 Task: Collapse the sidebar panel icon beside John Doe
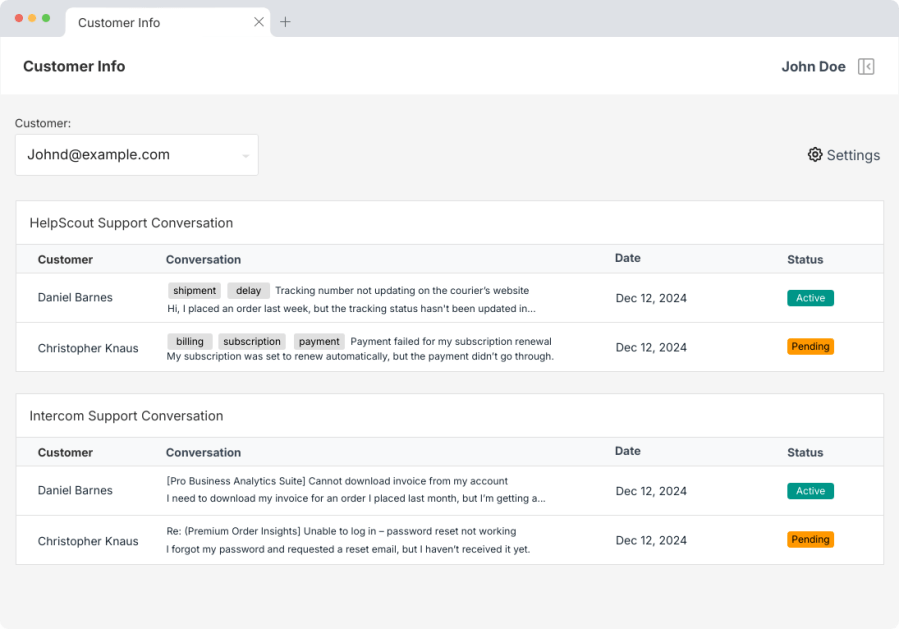click(x=866, y=67)
